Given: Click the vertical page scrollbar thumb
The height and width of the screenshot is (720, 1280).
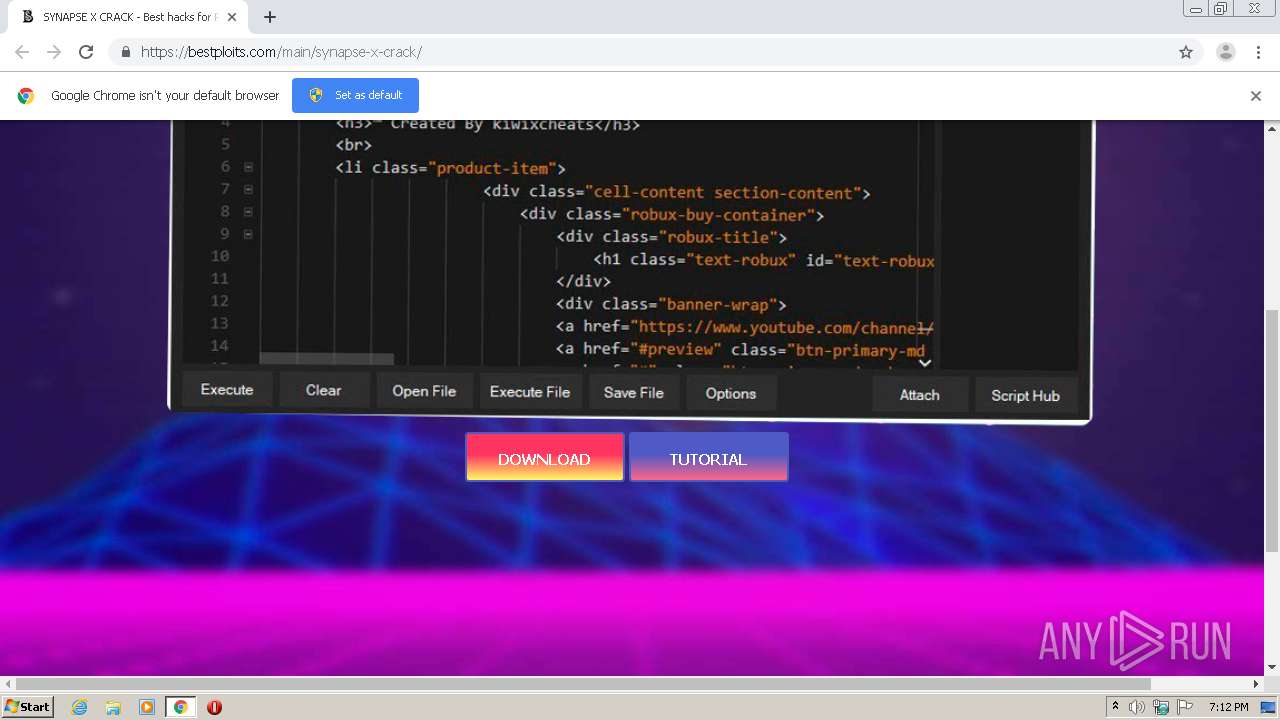Looking at the screenshot, I should point(1272,430).
